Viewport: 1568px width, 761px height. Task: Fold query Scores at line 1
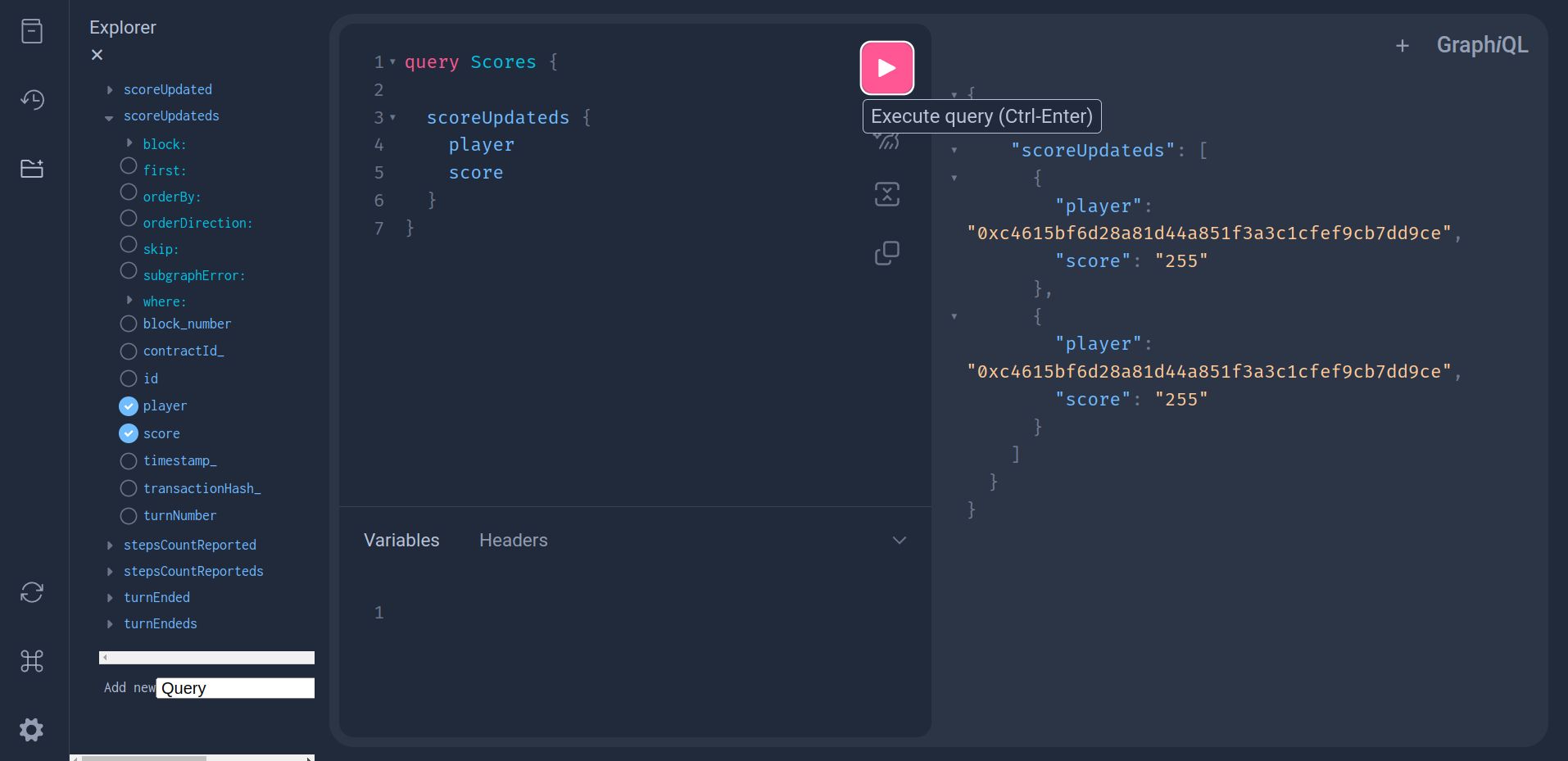point(392,62)
